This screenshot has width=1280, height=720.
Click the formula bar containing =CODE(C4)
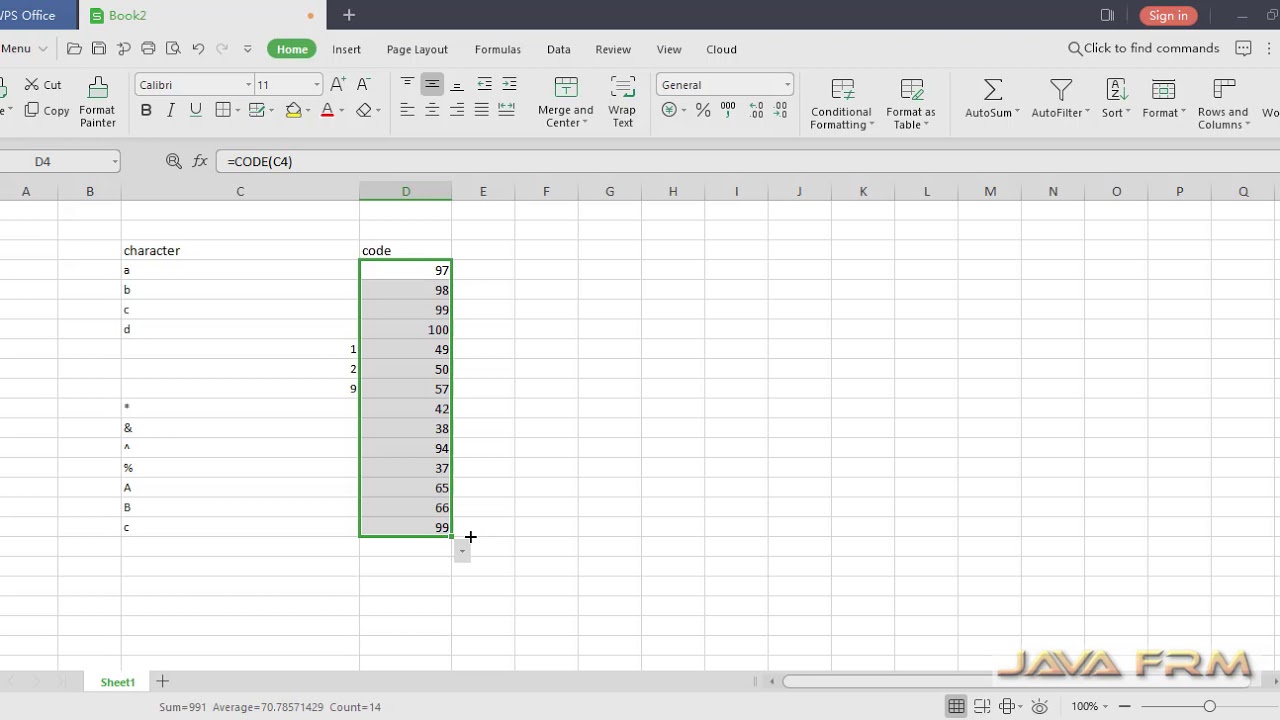(747, 161)
